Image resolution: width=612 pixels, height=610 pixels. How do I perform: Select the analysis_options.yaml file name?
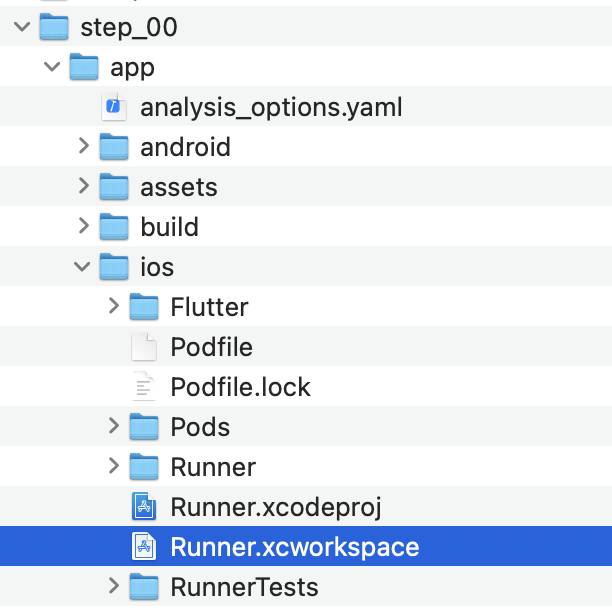(x=271, y=107)
